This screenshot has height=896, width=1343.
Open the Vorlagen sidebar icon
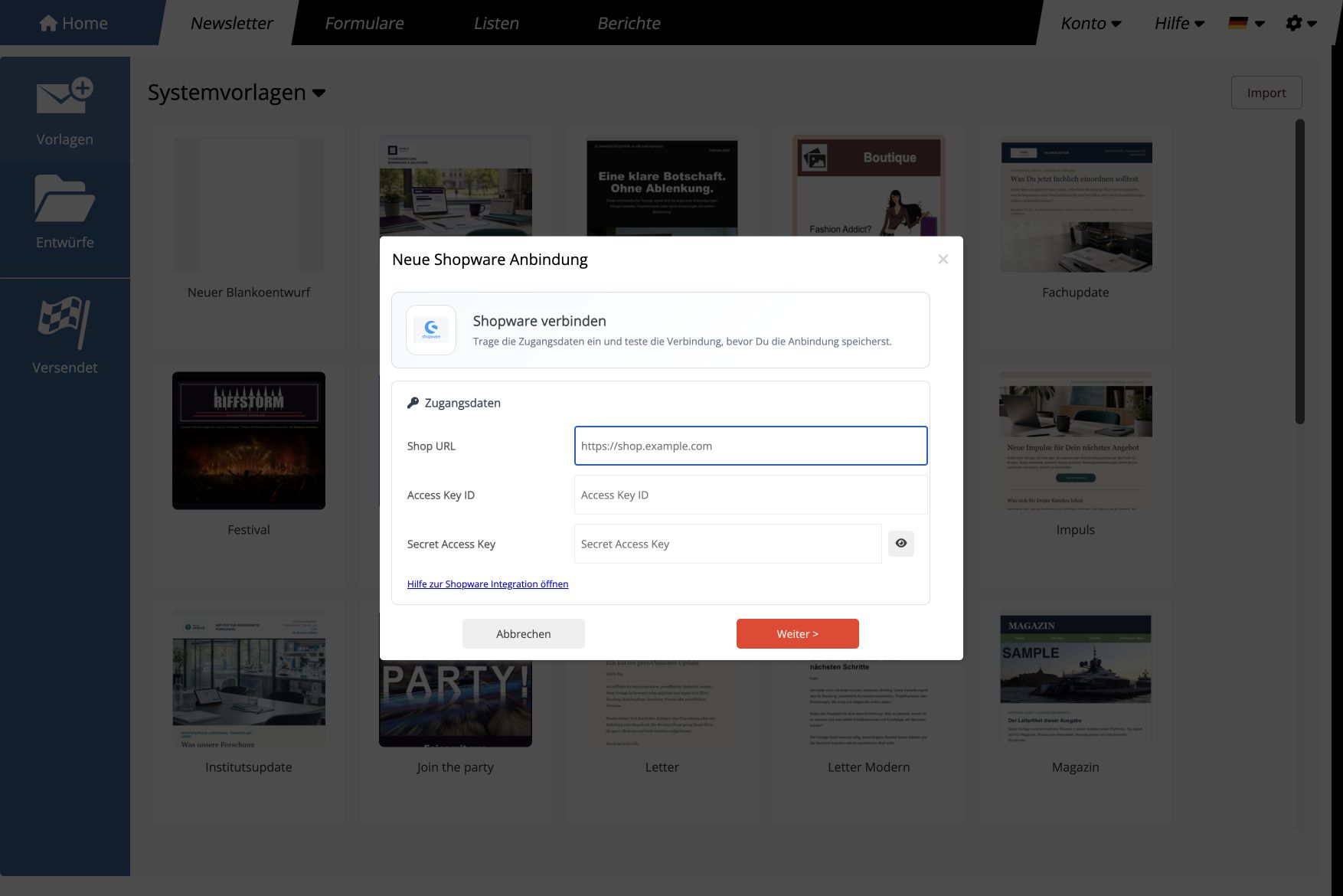point(64,96)
